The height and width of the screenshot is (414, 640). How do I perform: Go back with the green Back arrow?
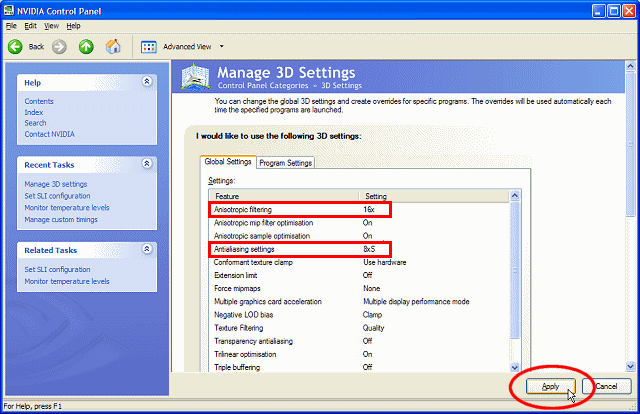[x=15, y=47]
